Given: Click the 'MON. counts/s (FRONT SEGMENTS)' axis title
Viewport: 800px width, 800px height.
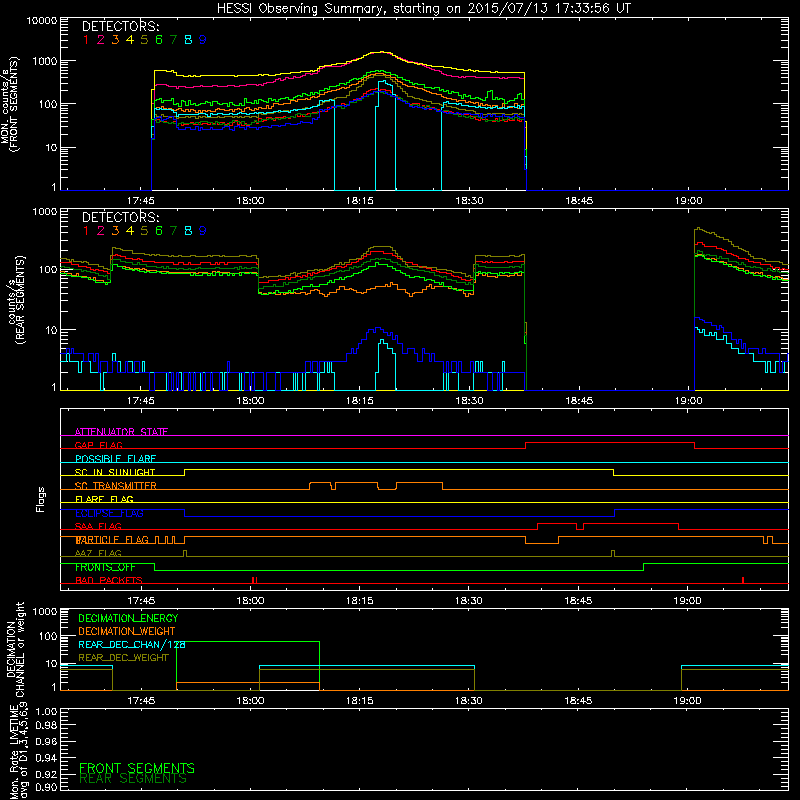Looking at the screenshot, I should [x=10, y=105].
